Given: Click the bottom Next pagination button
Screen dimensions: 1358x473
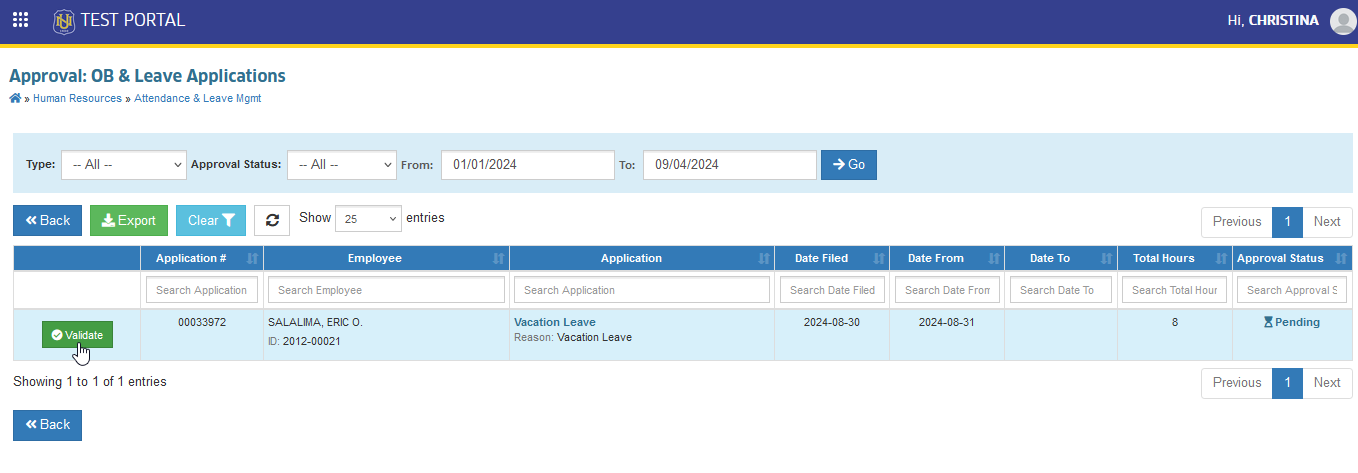Looking at the screenshot, I should point(1327,383).
